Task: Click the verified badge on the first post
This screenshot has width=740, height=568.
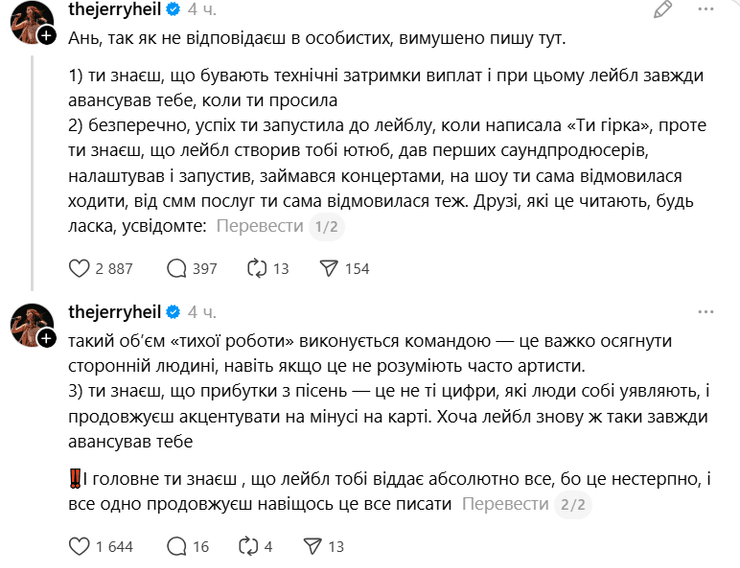Action: pyautogui.click(x=172, y=10)
